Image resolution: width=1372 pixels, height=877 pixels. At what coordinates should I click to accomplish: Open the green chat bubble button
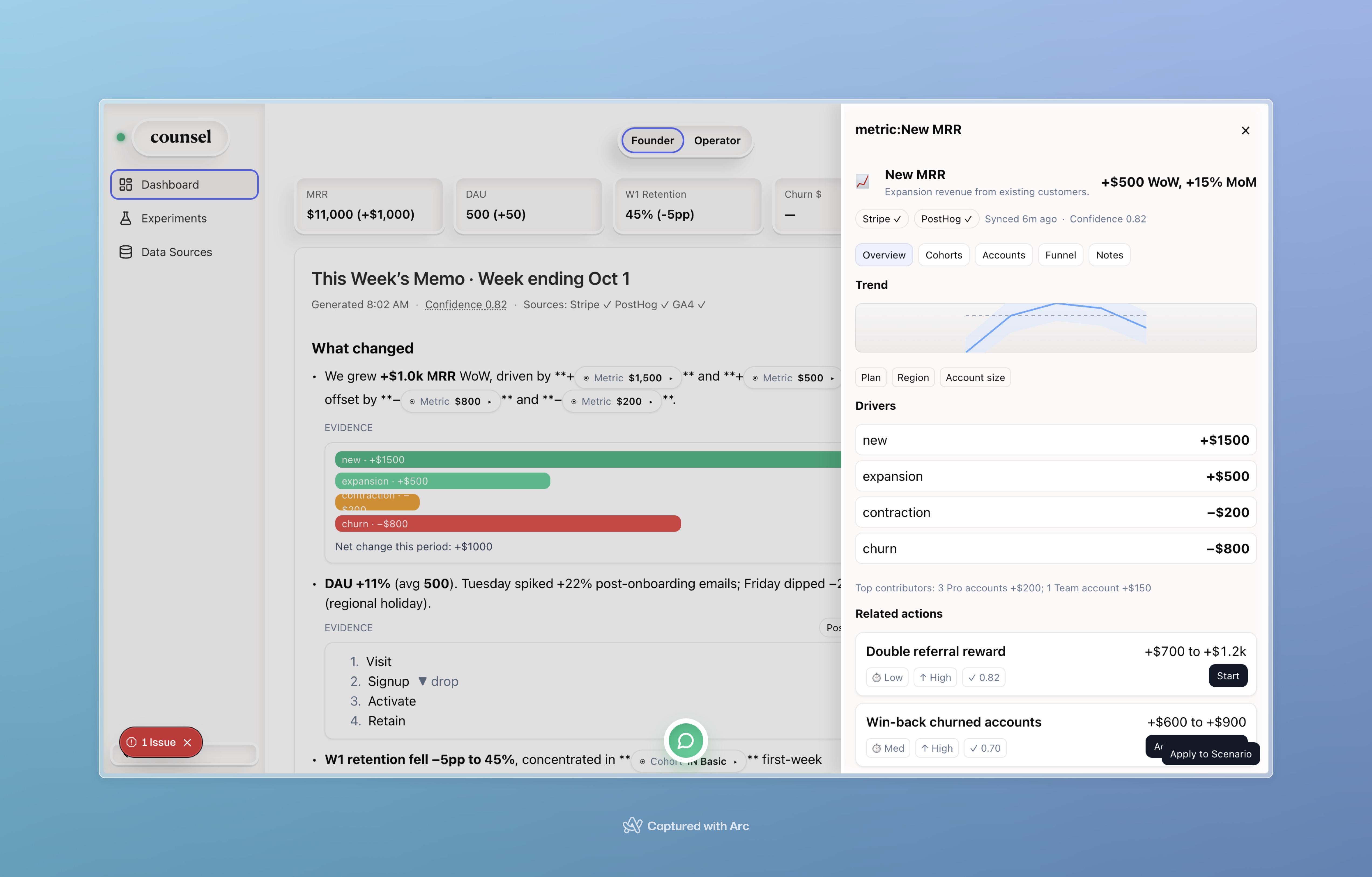point(685,741)
